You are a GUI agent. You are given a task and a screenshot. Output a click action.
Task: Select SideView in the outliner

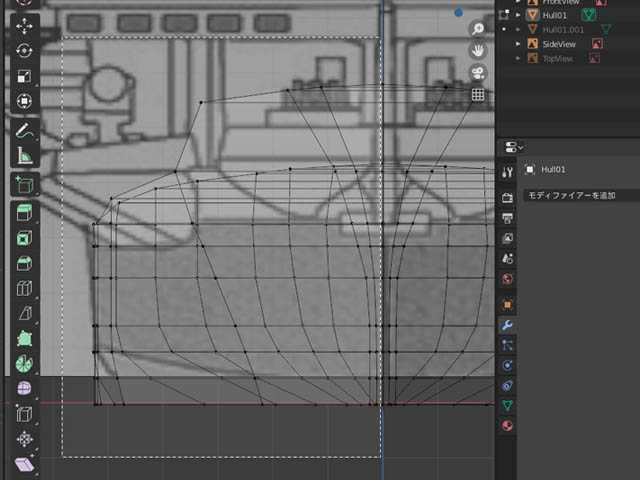point(559,44)
